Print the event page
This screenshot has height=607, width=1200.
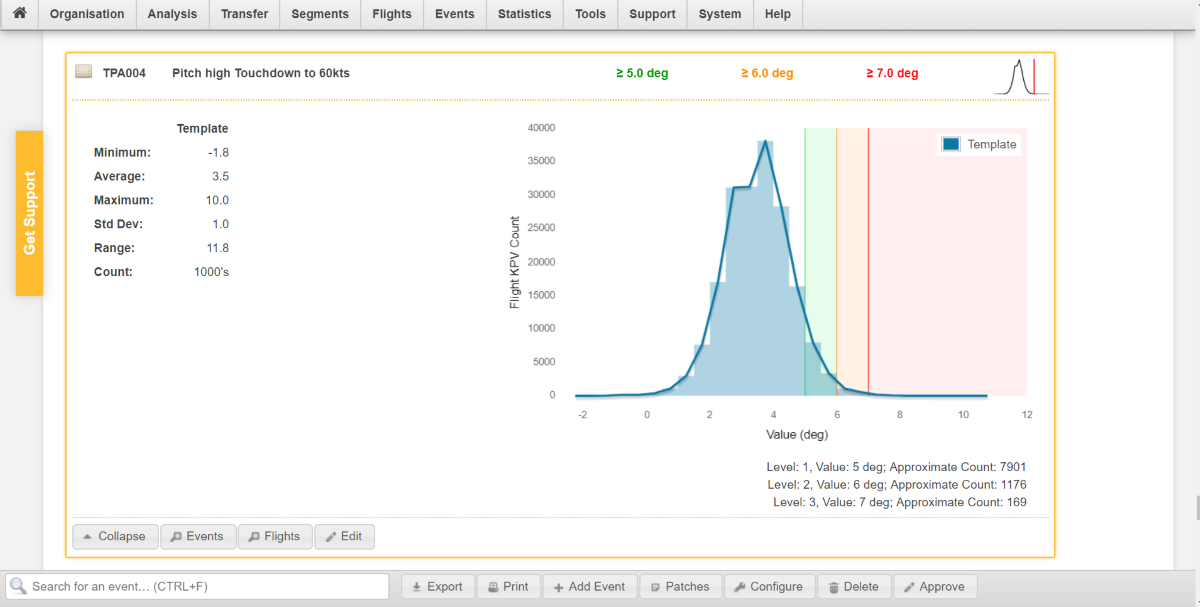coord(508,587)
